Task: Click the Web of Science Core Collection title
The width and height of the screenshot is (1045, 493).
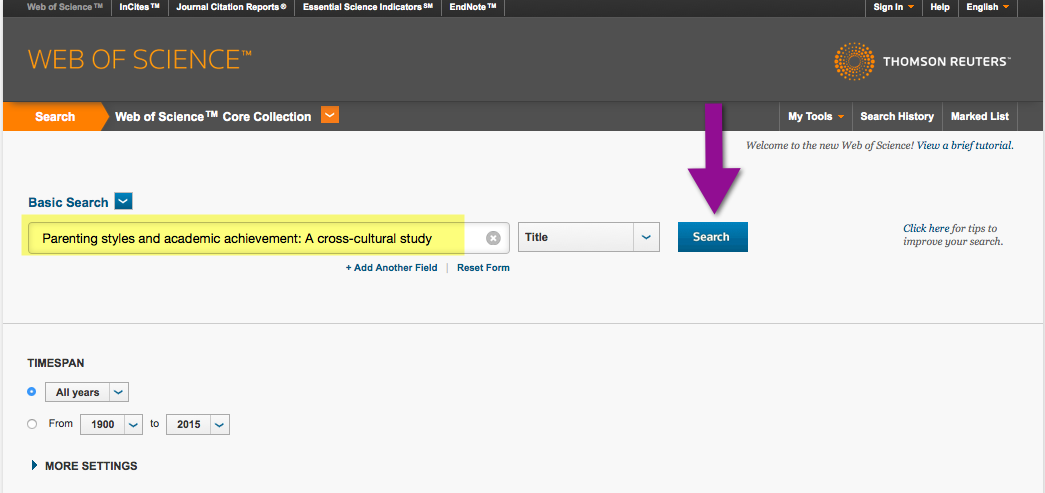Action: 213,117
